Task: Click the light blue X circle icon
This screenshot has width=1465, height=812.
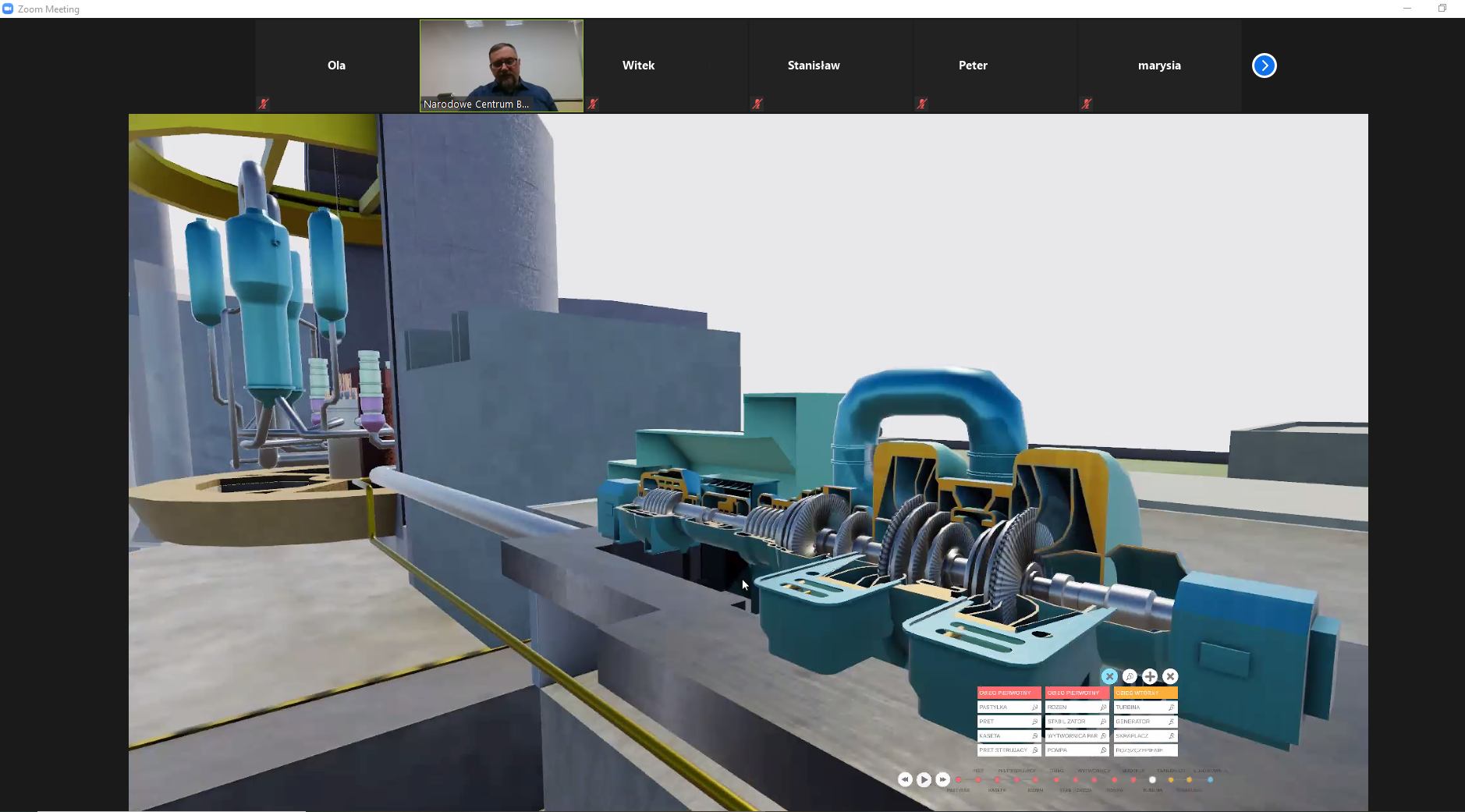Action: [x=1109, y=676]
